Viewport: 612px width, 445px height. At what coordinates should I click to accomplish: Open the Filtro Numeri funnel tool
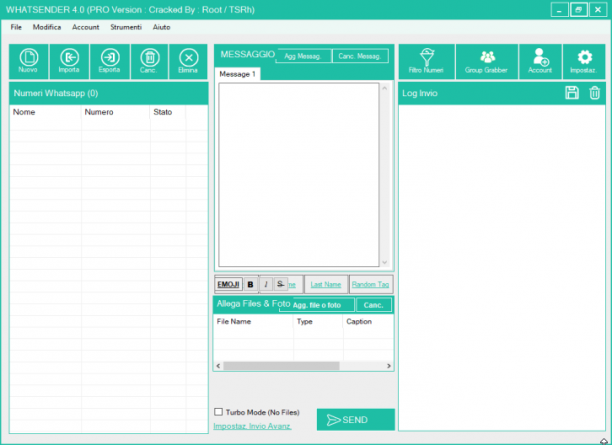(x=427, y=62)
